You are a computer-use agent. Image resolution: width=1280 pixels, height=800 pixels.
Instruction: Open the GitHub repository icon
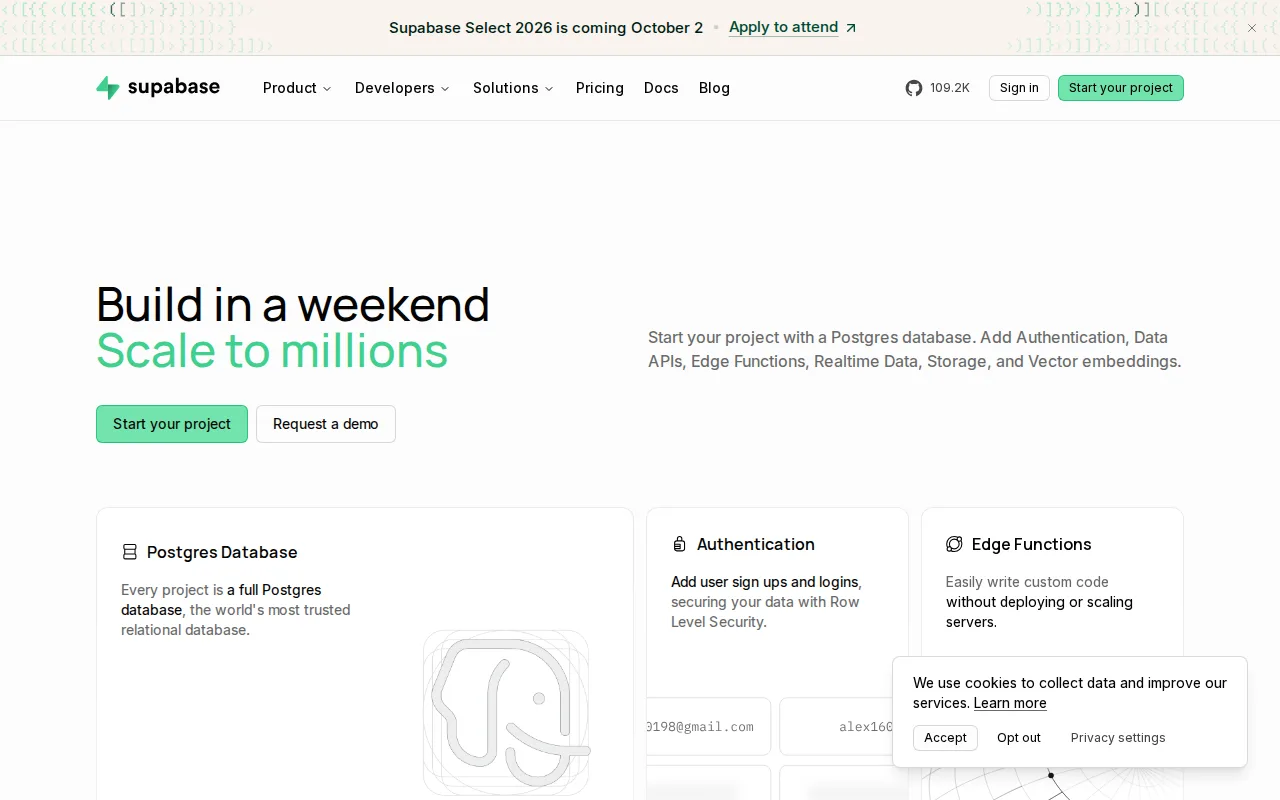914,88
